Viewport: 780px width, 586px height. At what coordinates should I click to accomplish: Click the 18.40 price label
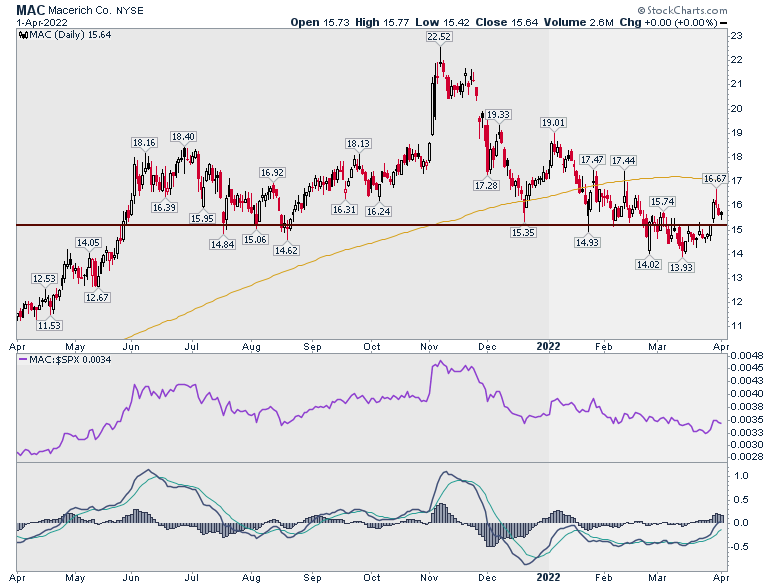click(x=183, y=136)
